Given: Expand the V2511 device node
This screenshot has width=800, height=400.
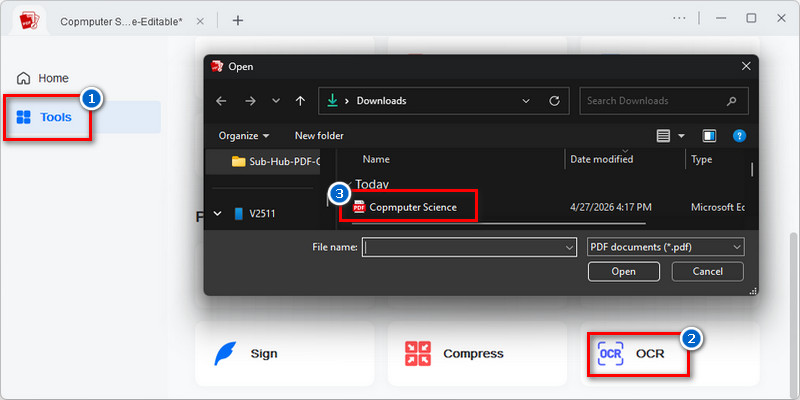Looking at the screenshot, I should coord(217,214).
